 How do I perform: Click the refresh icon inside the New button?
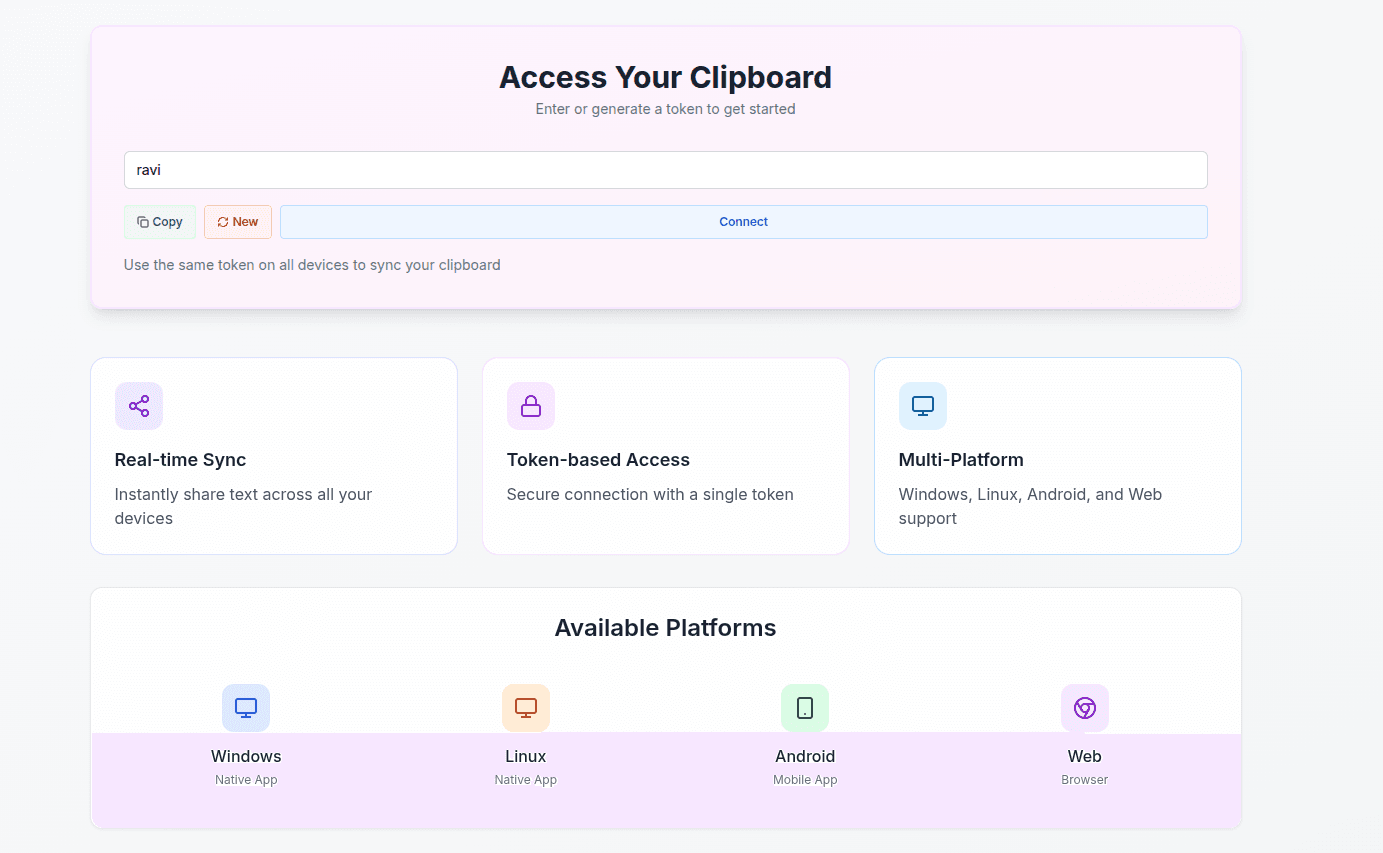[x=222, y=222]
